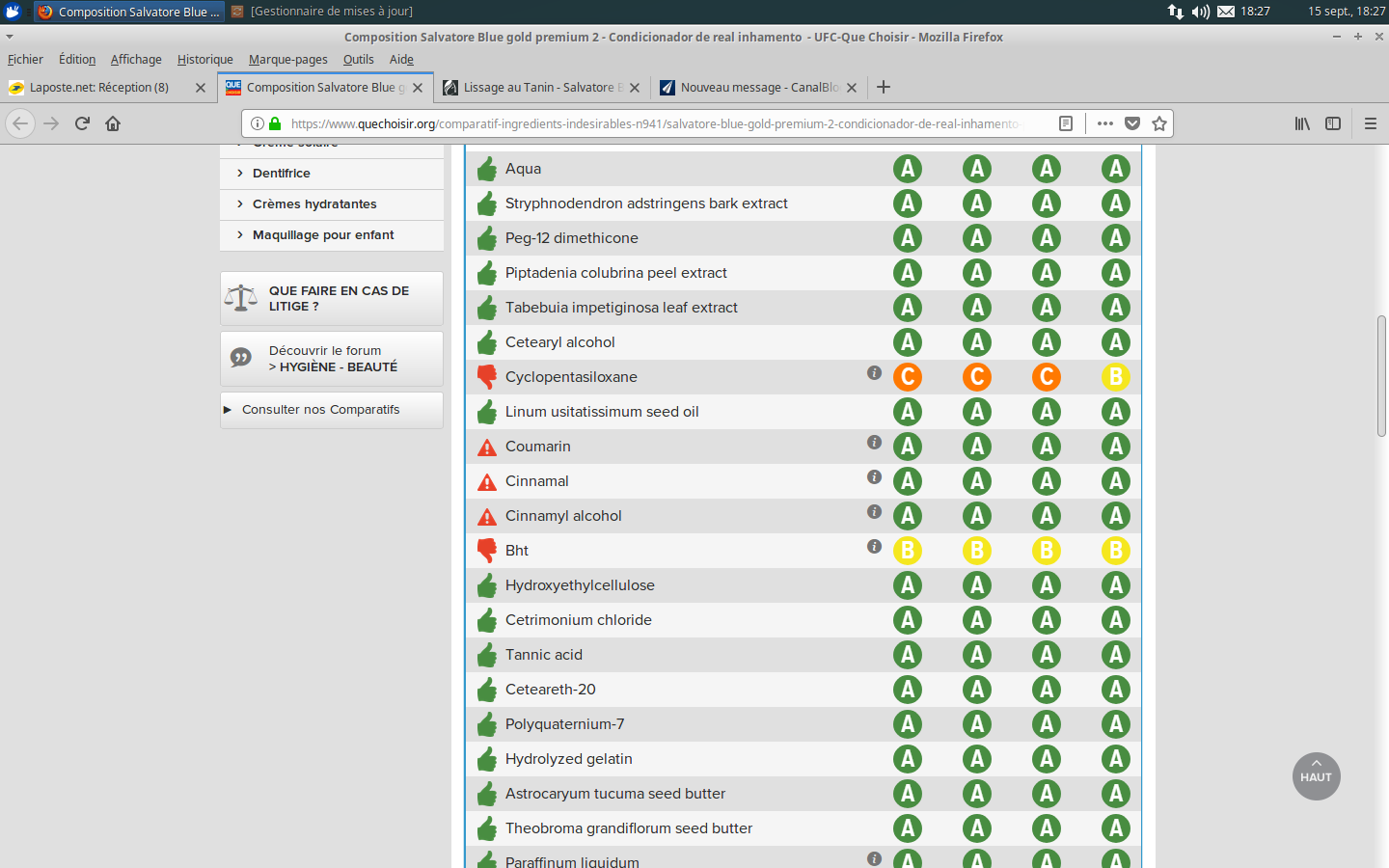Screen dimensions: 1389x868
Task: Open the Library bookmarks icon
Action: tap(1302, 123)
